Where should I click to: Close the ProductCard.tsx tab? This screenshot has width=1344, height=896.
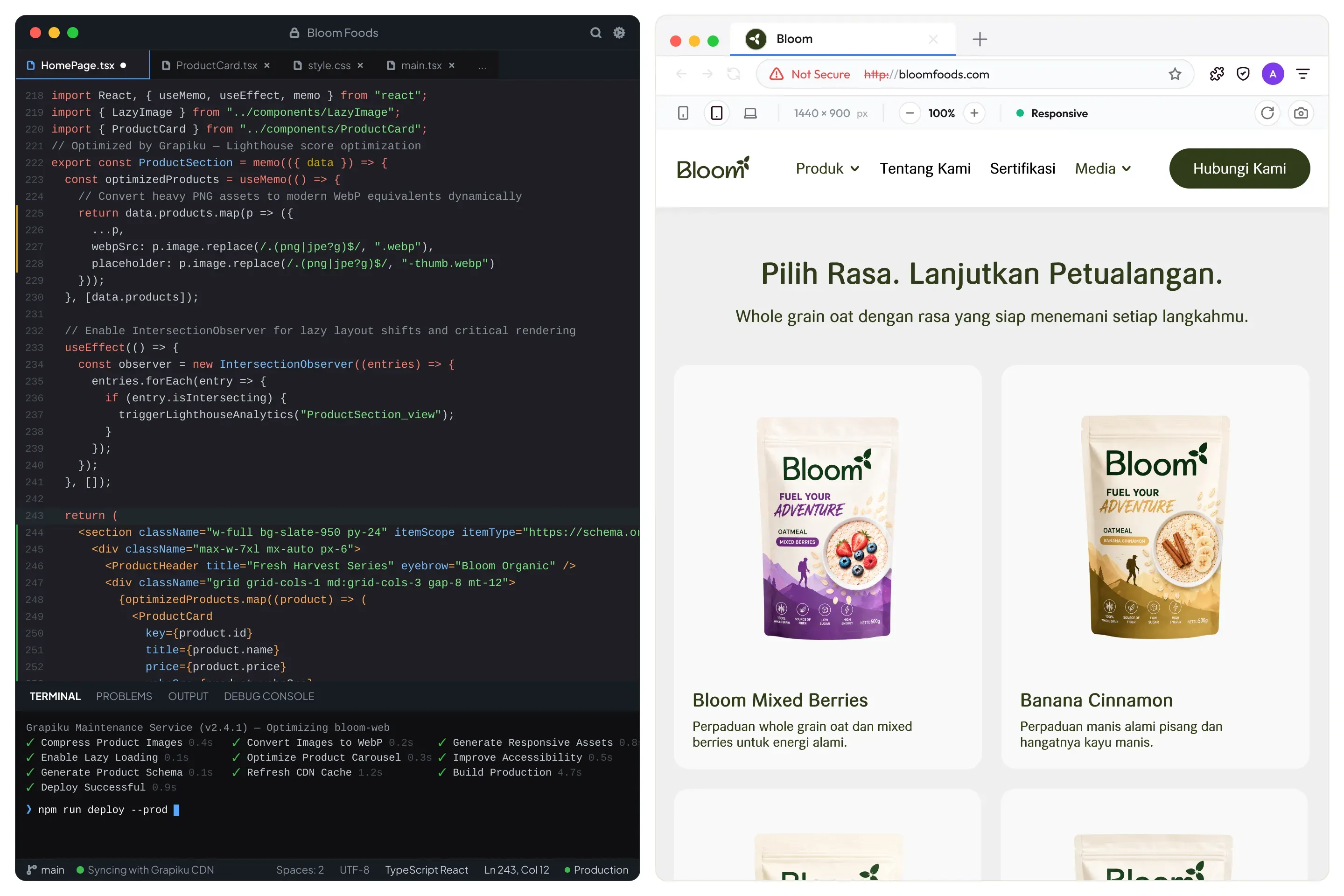267,66
